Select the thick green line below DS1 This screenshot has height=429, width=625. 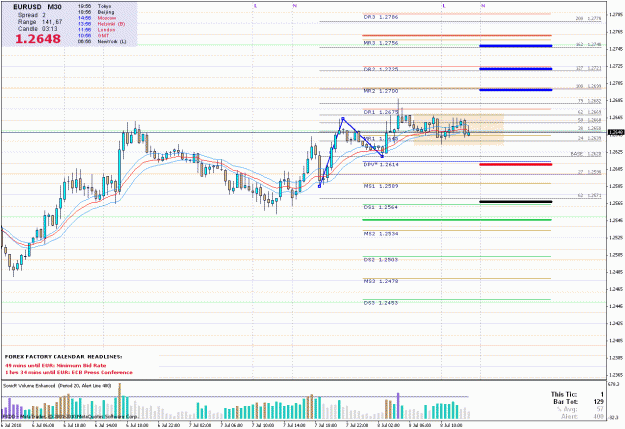[457, 220]
